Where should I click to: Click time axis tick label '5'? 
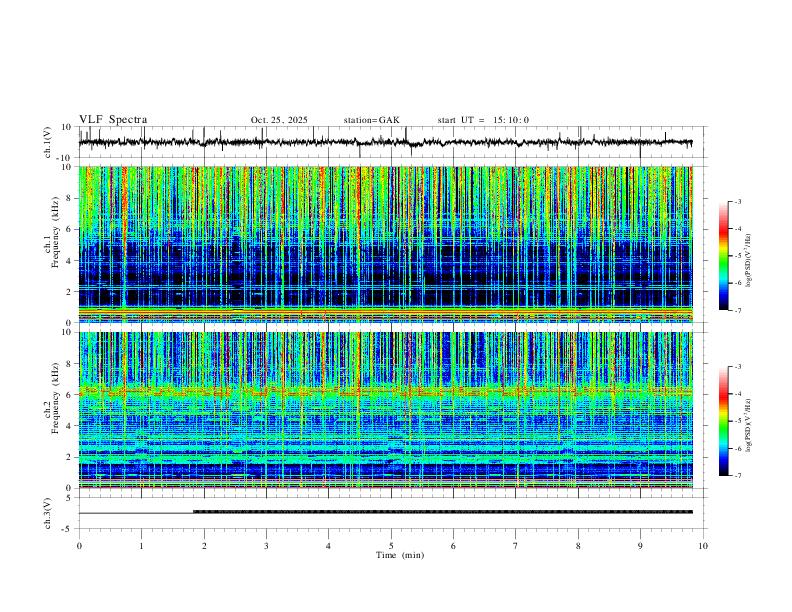pyautogui.click(x=391, y=546)
